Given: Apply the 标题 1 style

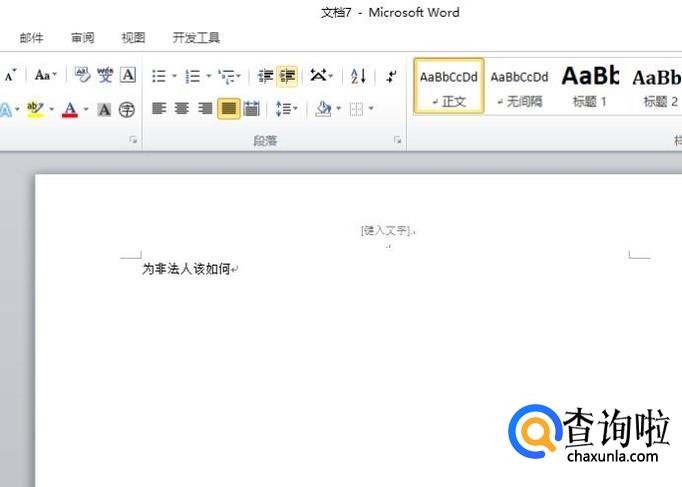Looking at the screenshot, I should click(590, 86).
